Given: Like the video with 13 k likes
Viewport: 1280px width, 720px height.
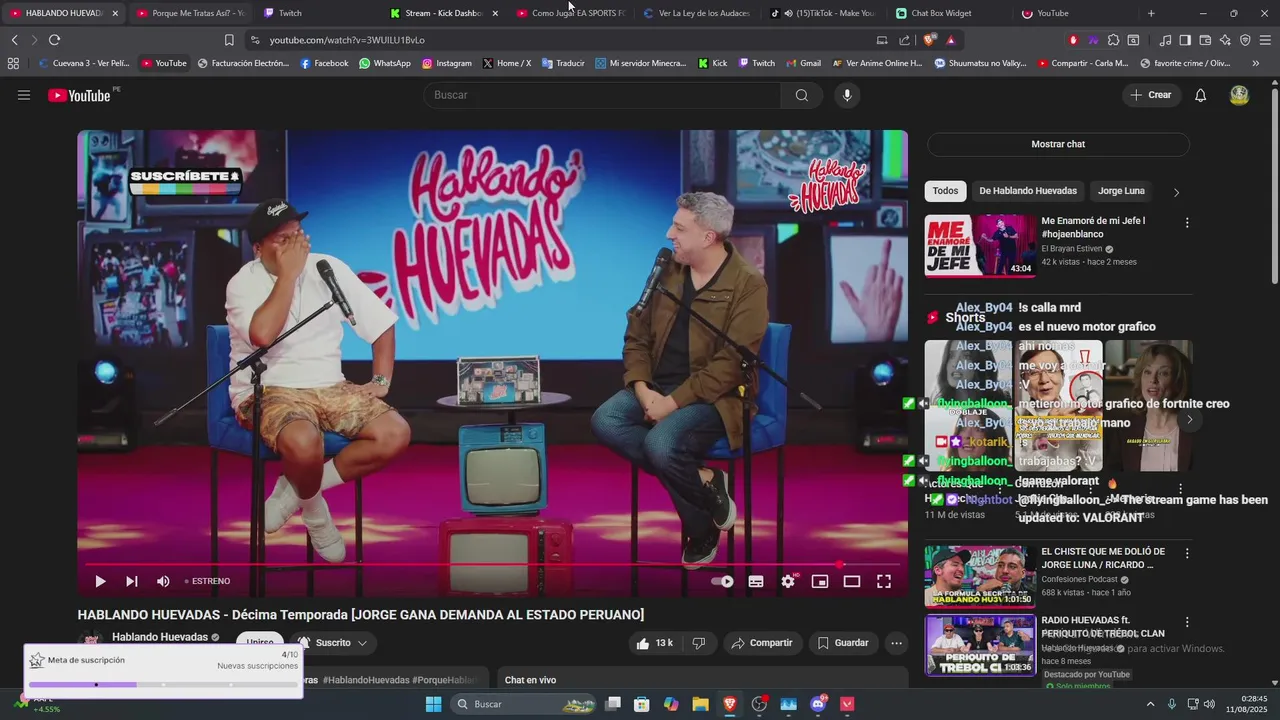Looking at the screenshot, I should 655,643.
